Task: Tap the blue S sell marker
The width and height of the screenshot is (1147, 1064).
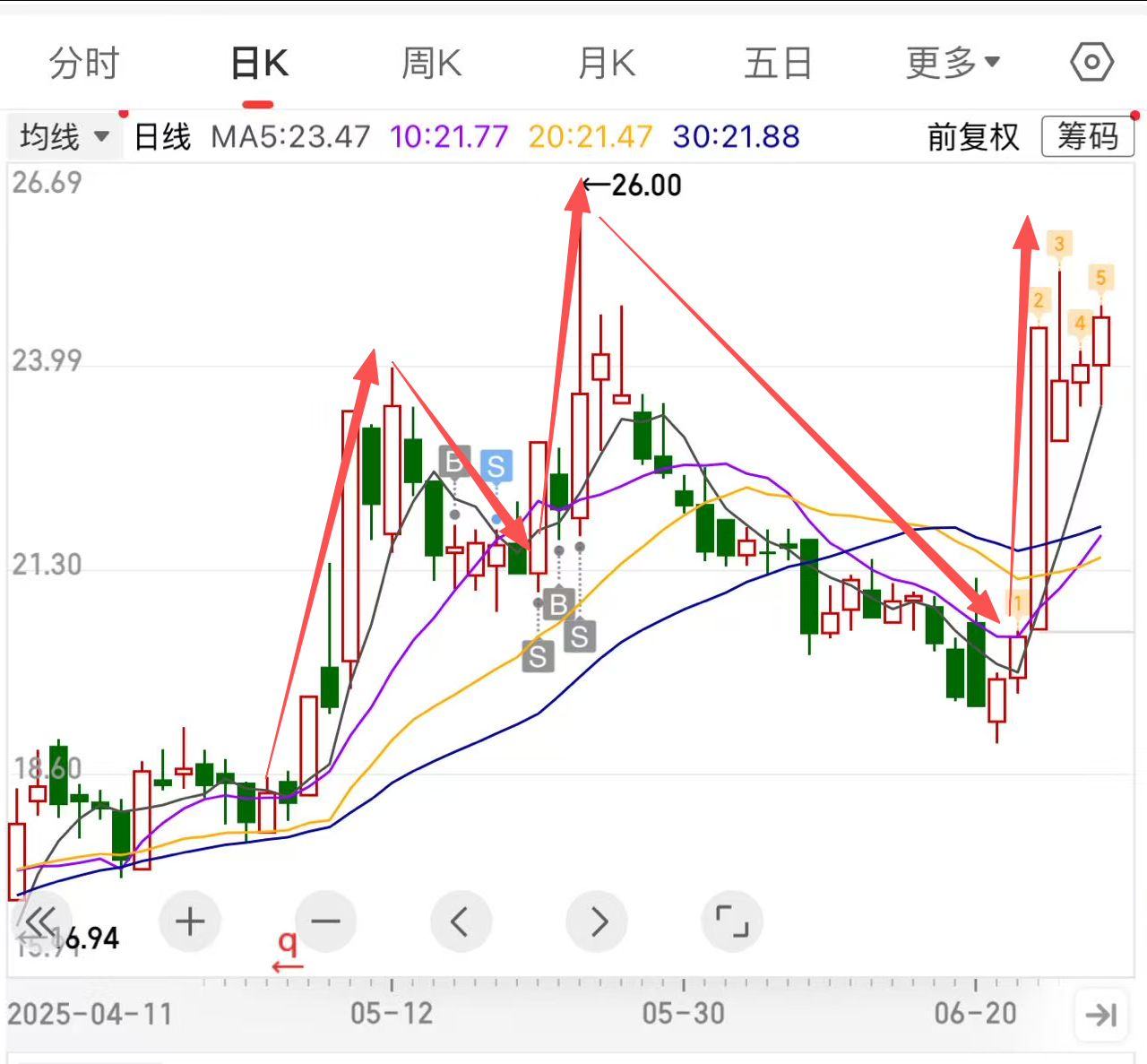Action: tap(496, 466)
